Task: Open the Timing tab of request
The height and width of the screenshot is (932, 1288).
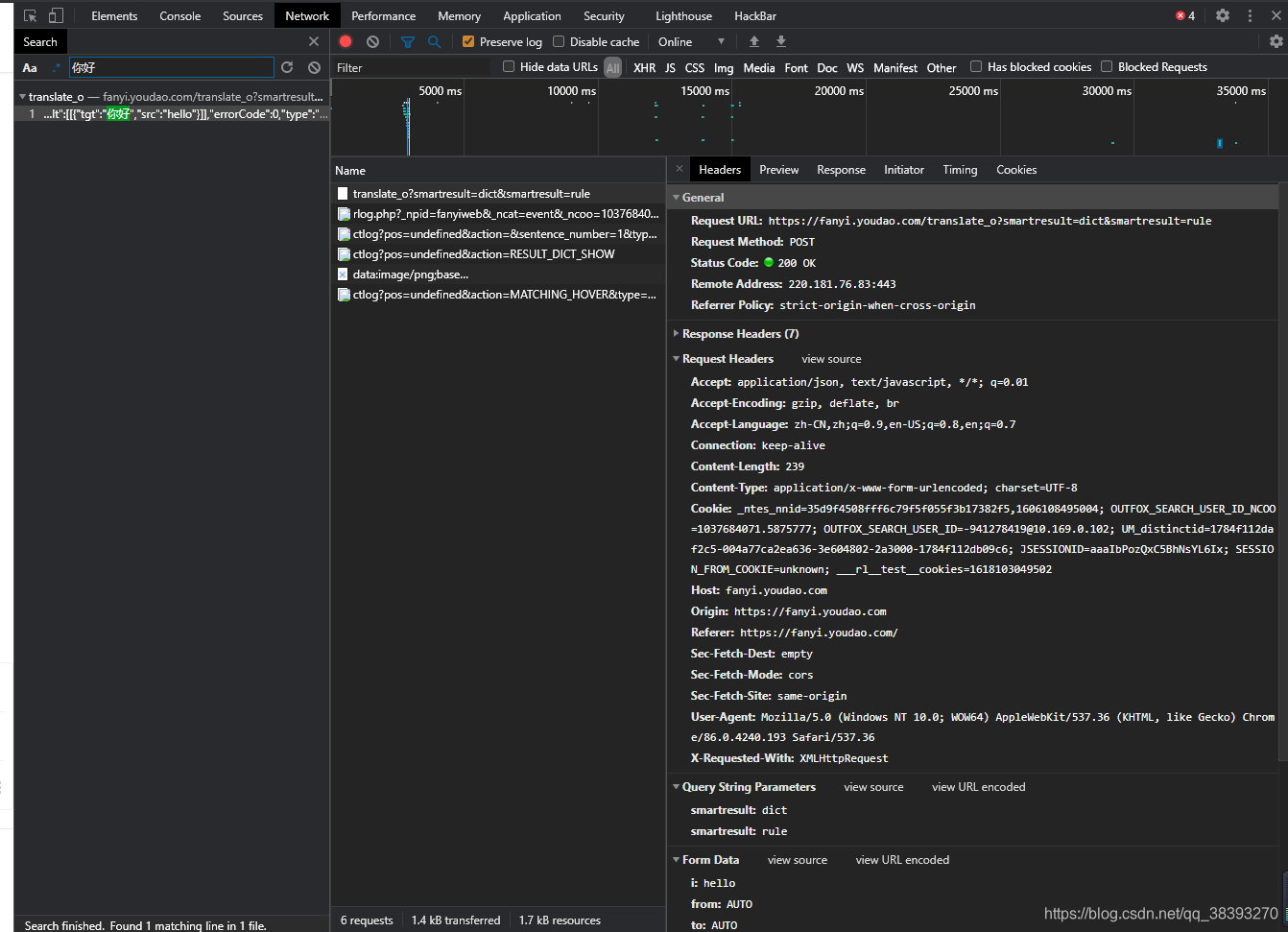Action: point(960,169)
